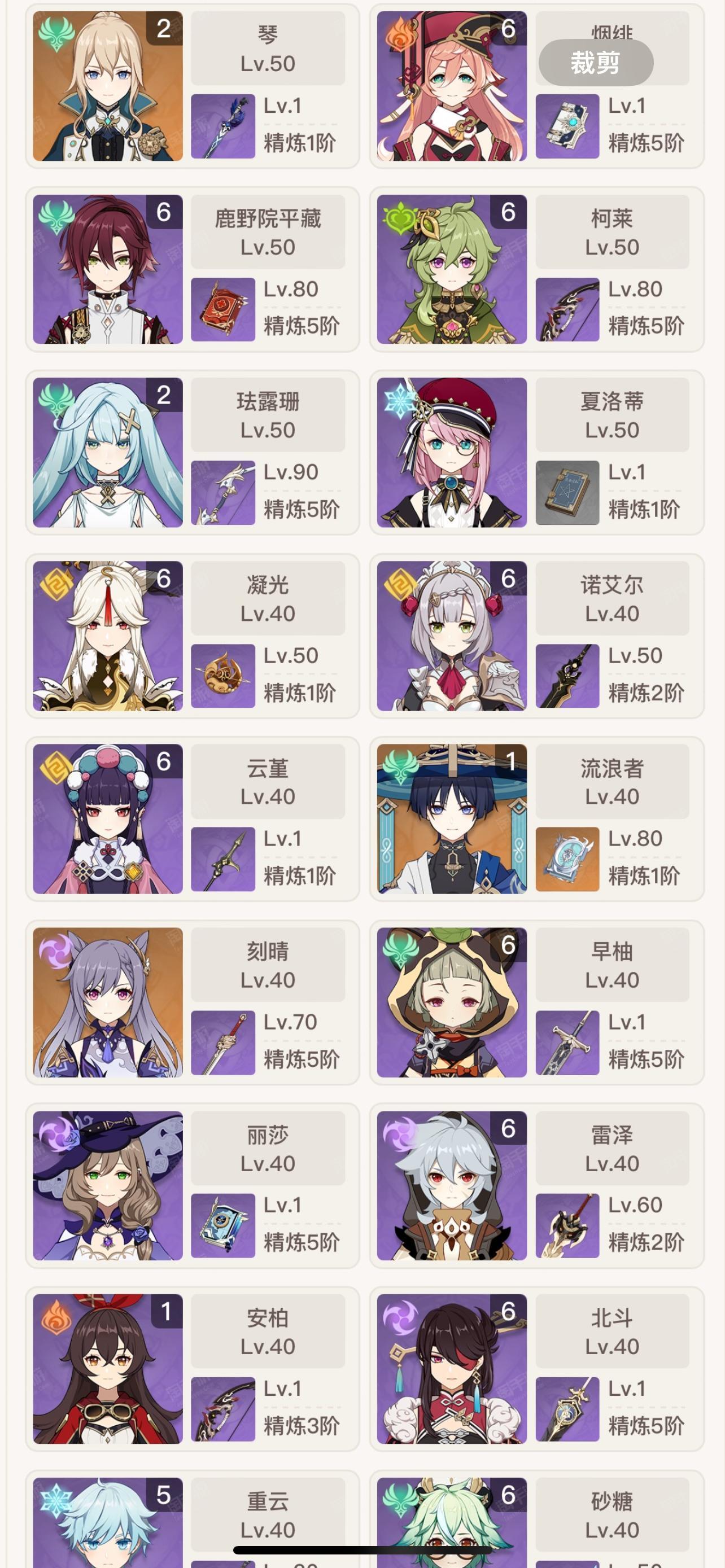
Task: Open 烟绯 character portrait
Action: [452, 86]
